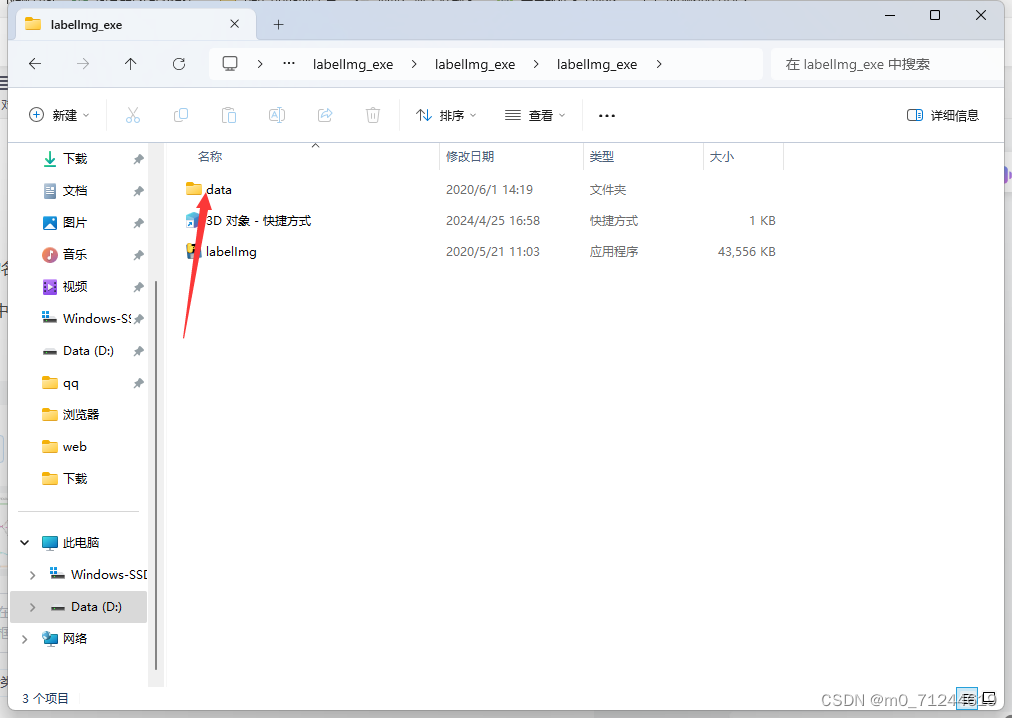Go forward with the forward arrow
Screen dimensions: 1012x718
pyautogui.click(x=83, y=63)
